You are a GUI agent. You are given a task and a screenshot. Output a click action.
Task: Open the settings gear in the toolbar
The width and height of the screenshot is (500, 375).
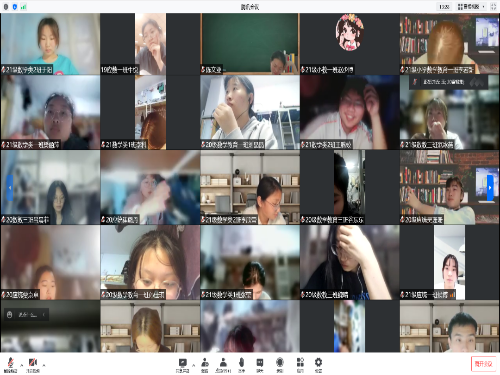(318, 365)
